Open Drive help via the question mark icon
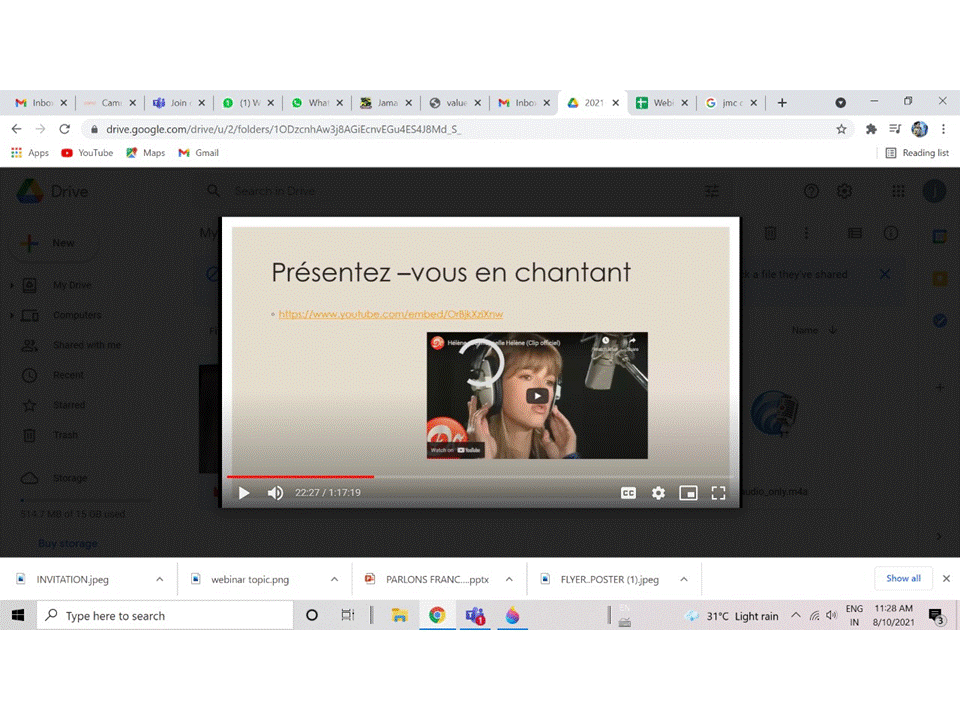This screenshot has height=720, width=960. point(811,192)
